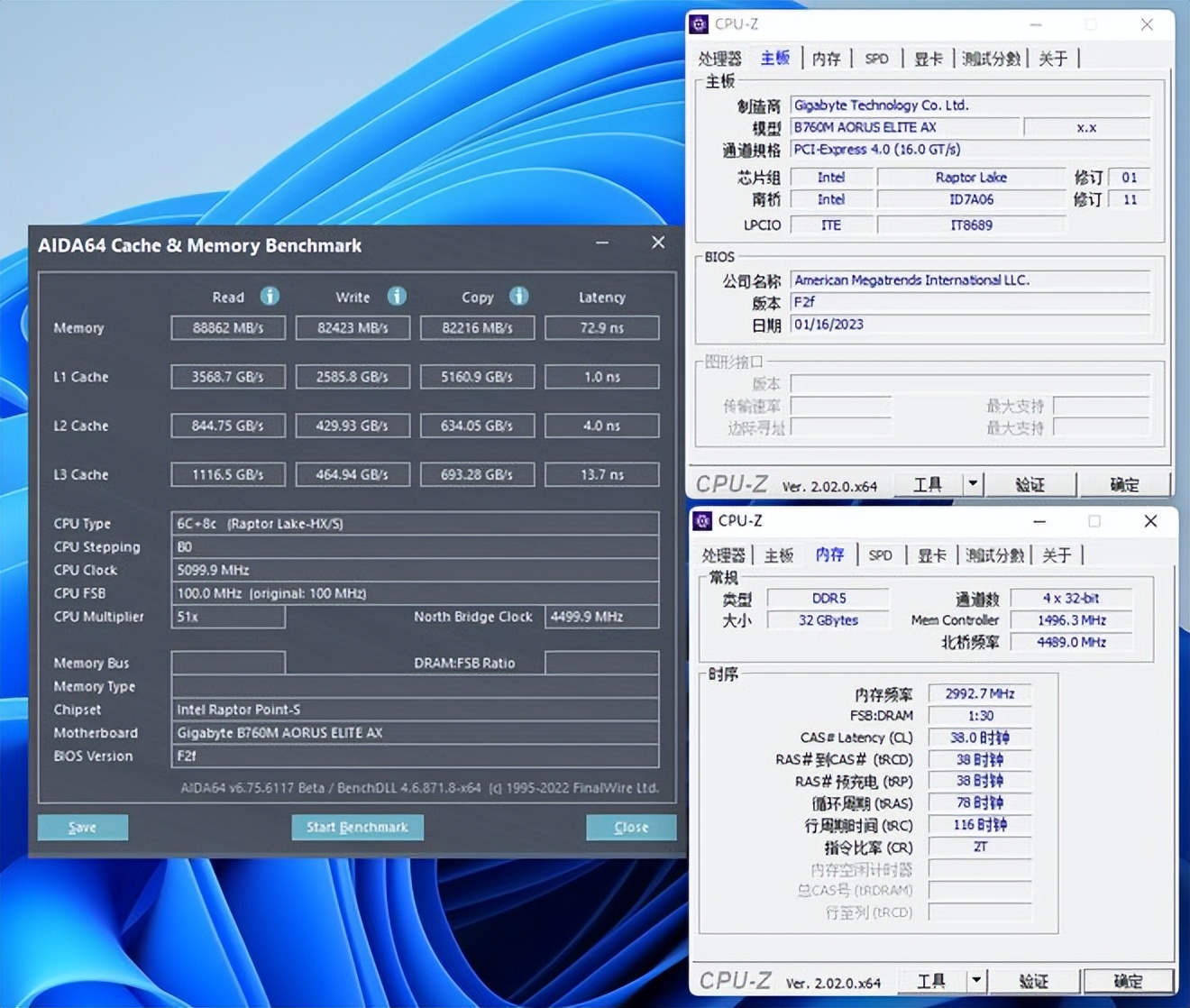Click the CPU-Z icon in the memory window titlebar

[x=702, y=521]
